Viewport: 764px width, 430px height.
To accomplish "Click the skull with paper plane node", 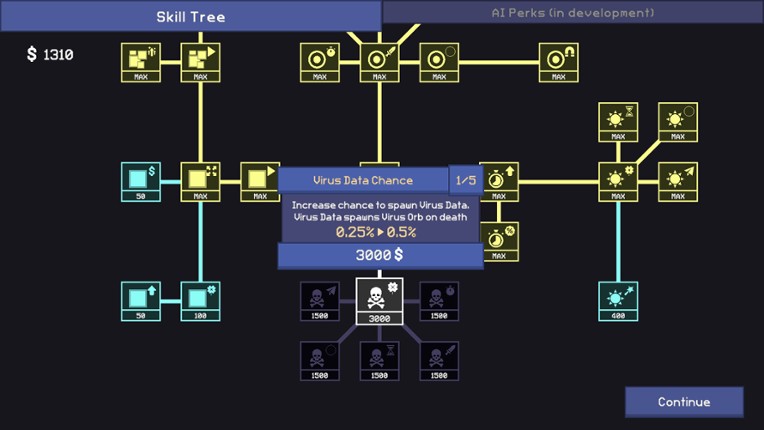I will (320, 300).
